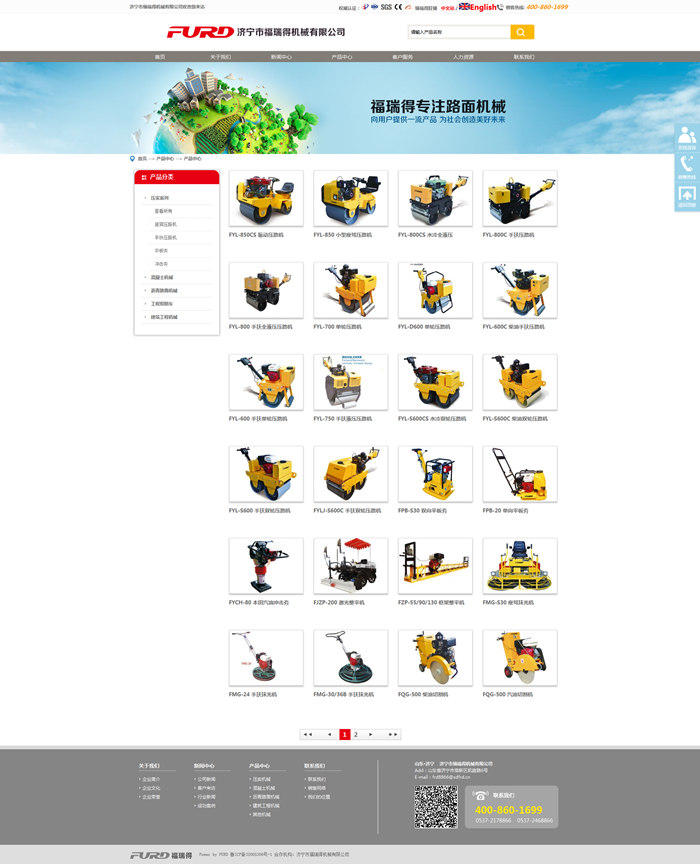
Task: Select 冲击夯 subcategory in sidebar
Action: tap(161, 264)
